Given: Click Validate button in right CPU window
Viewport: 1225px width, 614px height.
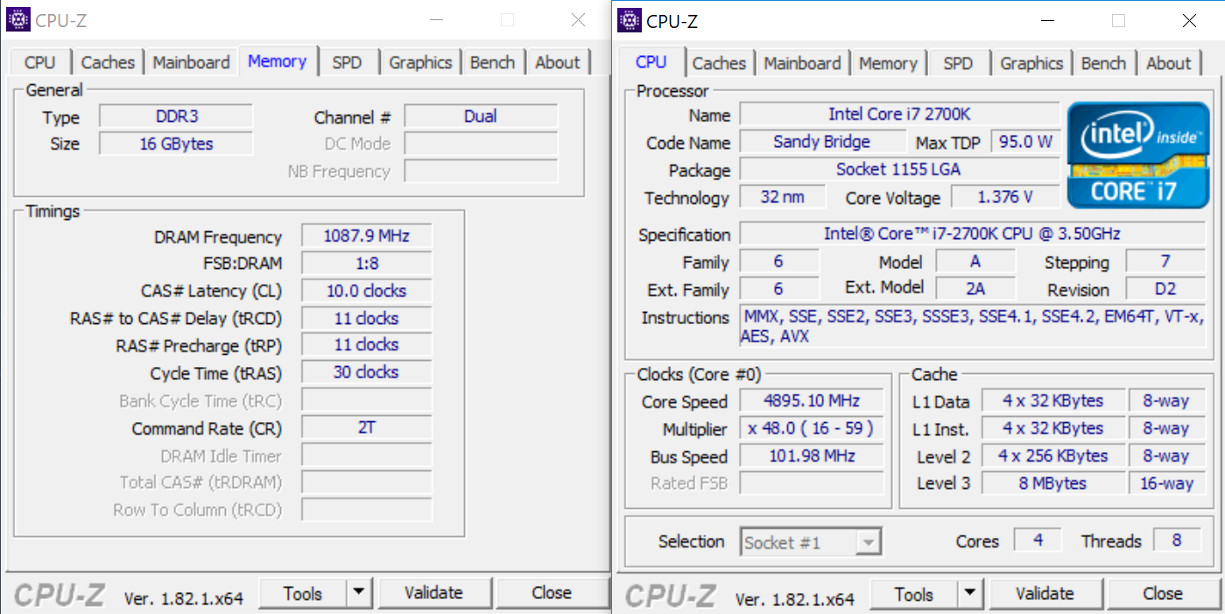Looking at the screenshot, I should [1045, 594].
